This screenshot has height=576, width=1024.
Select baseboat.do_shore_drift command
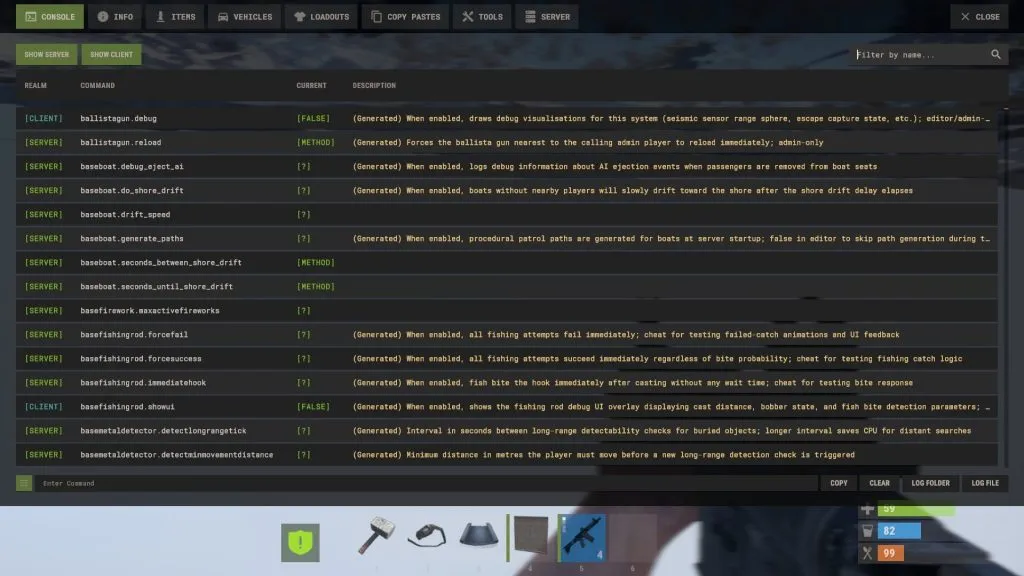tap(507, 191)
